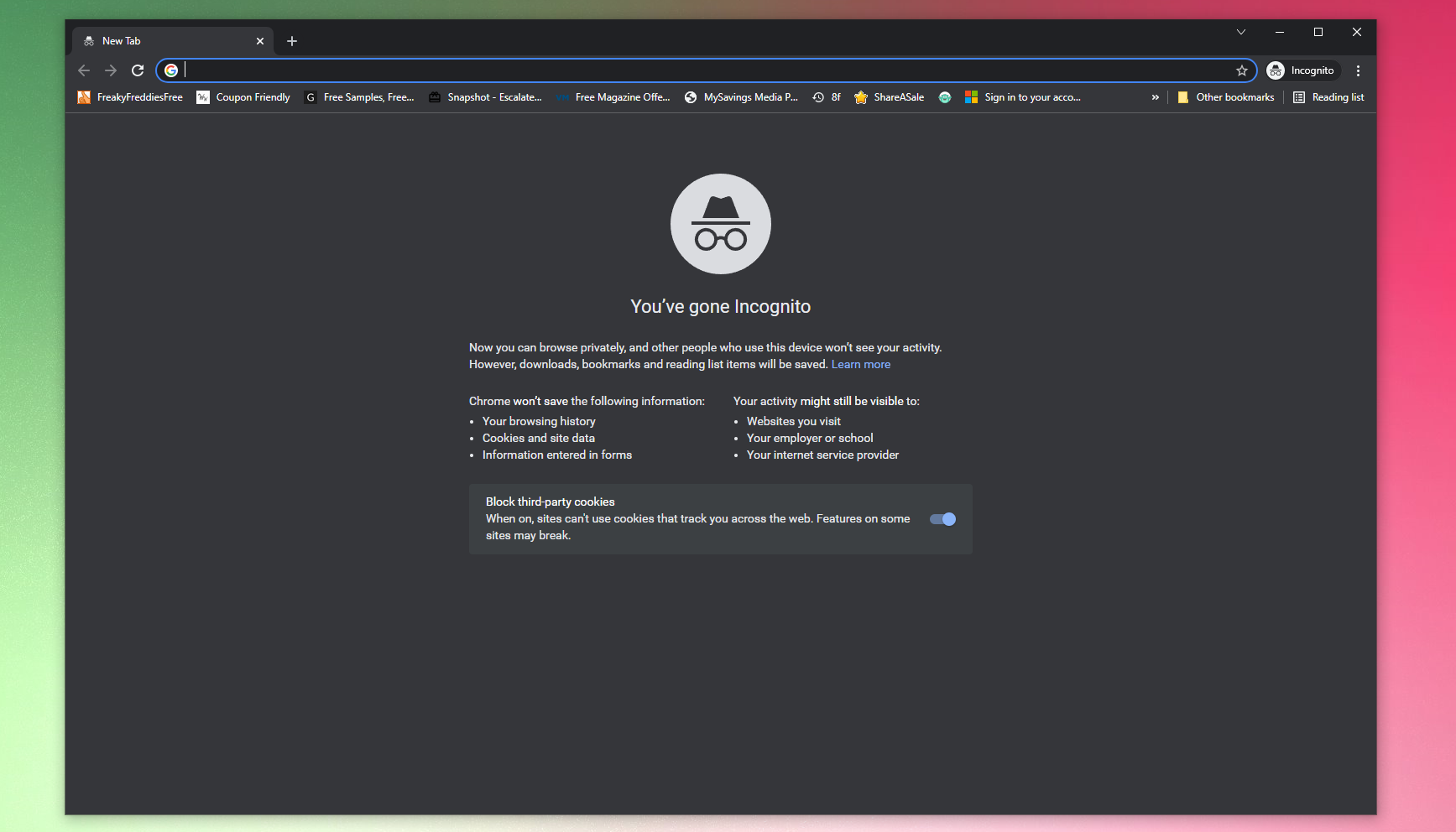
Task: Open the tab search dropdown arrow
Action: 1240,32
